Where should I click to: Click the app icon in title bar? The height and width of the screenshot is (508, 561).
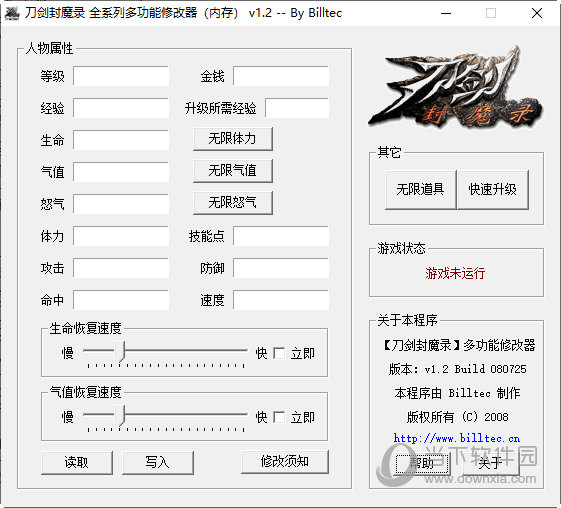coord(12,14)
